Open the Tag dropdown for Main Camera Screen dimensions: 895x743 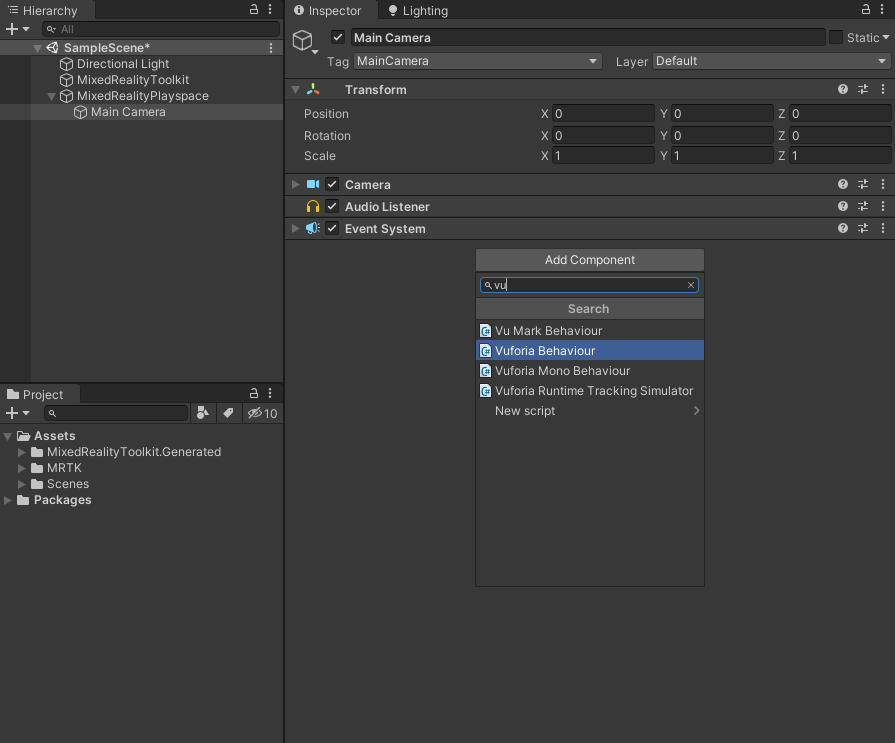coord(478,61)
